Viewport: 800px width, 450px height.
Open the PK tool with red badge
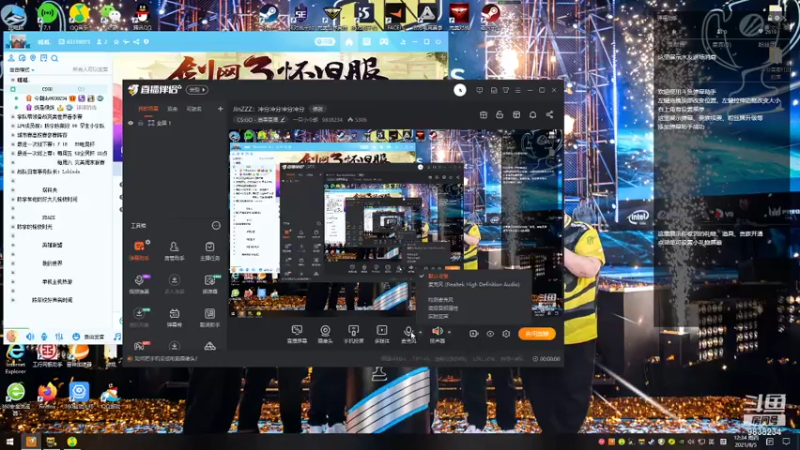(139, 346)
